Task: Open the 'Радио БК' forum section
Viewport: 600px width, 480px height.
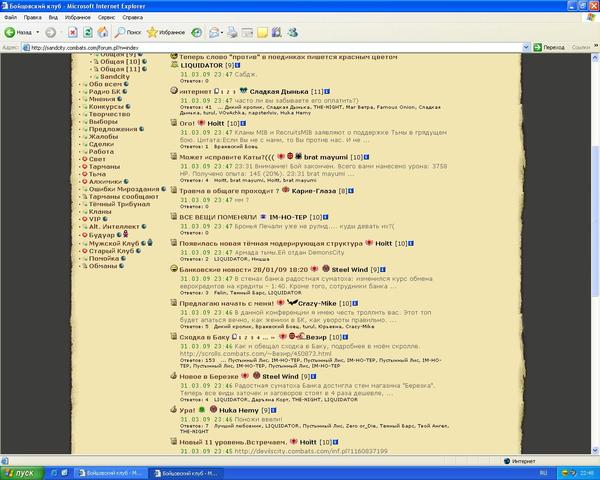Action: point(104,91)
